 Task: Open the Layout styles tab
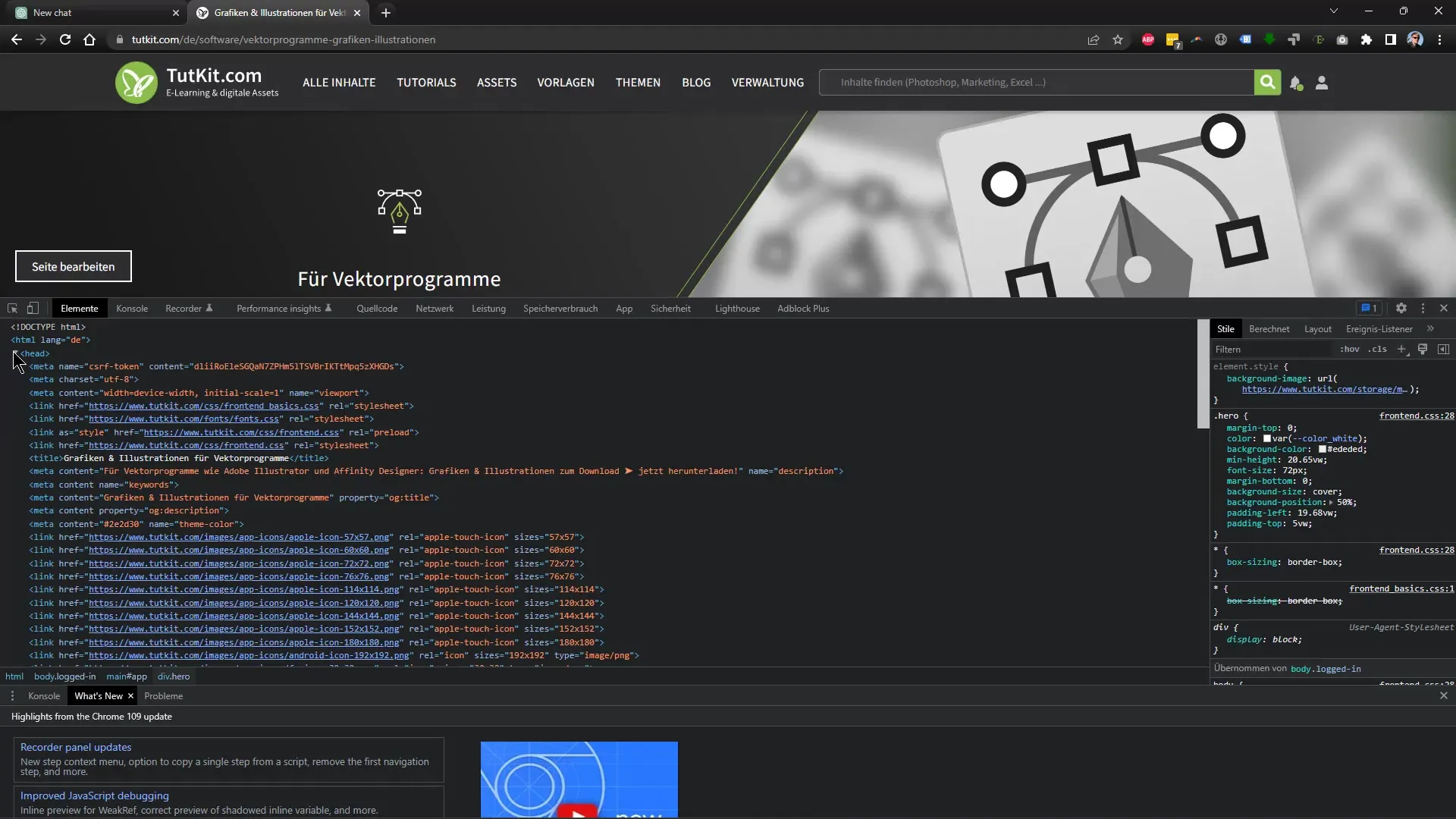1318,329
